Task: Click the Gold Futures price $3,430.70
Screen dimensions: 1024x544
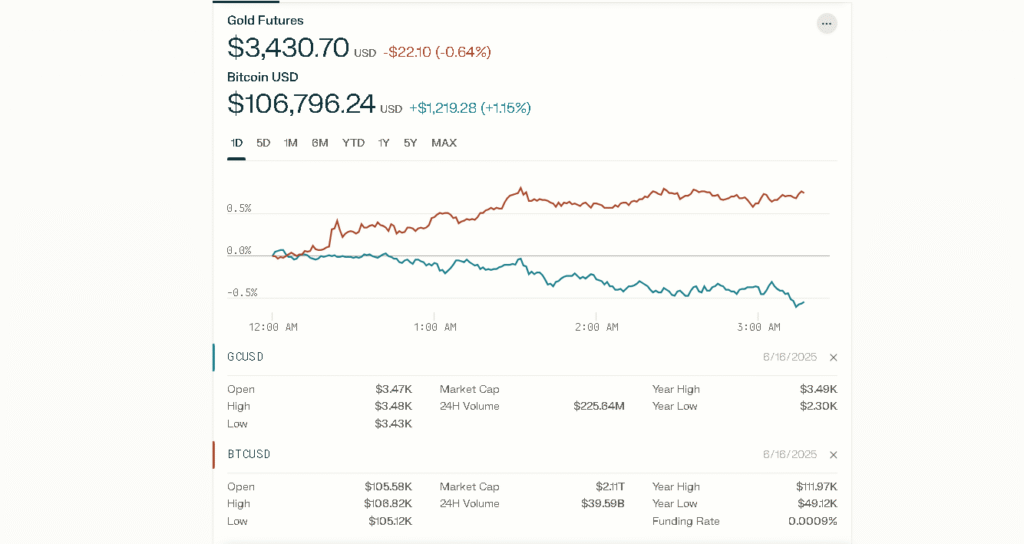Action: [x=288, y=48]
